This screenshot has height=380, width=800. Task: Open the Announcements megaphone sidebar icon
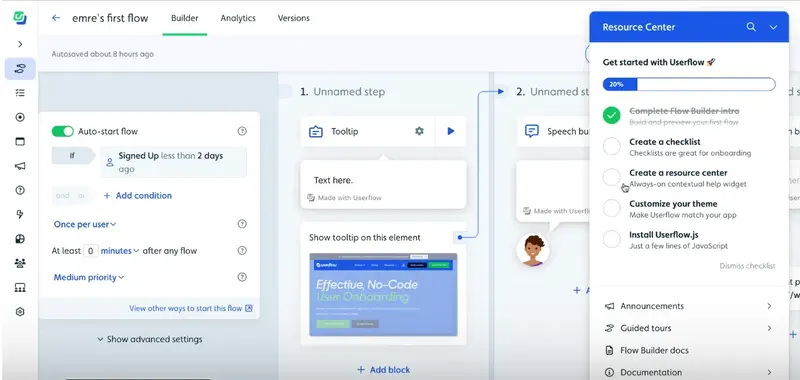20,166
